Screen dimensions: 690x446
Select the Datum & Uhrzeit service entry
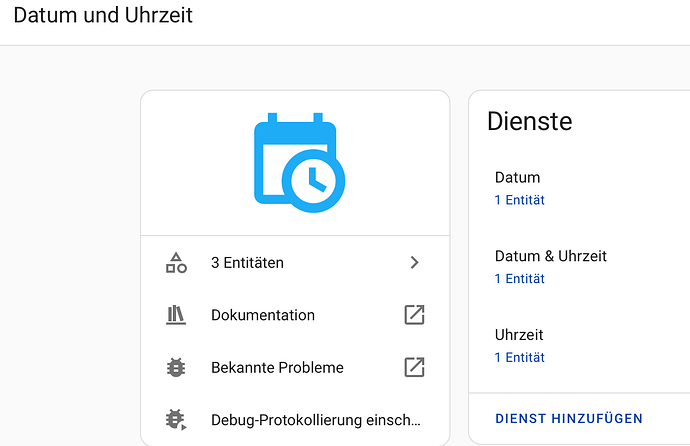[550, 256]
